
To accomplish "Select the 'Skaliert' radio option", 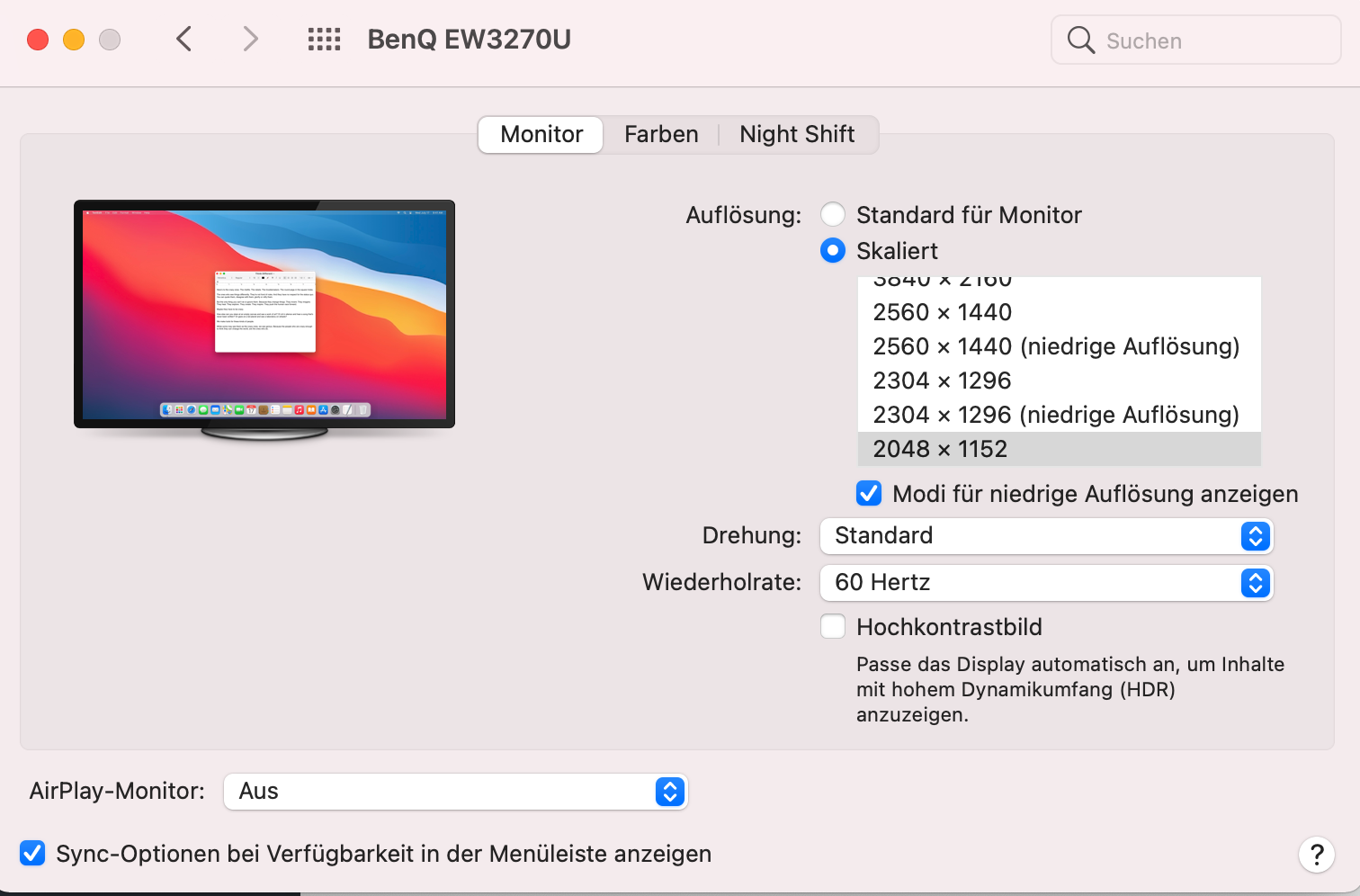I will point(833,251).
